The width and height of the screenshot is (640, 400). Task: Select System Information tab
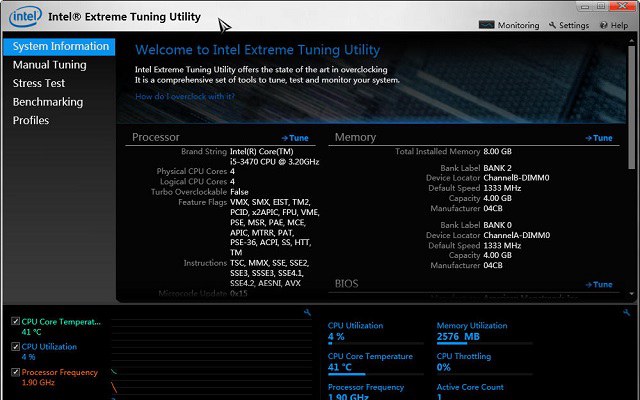click(x=59, y=47)
